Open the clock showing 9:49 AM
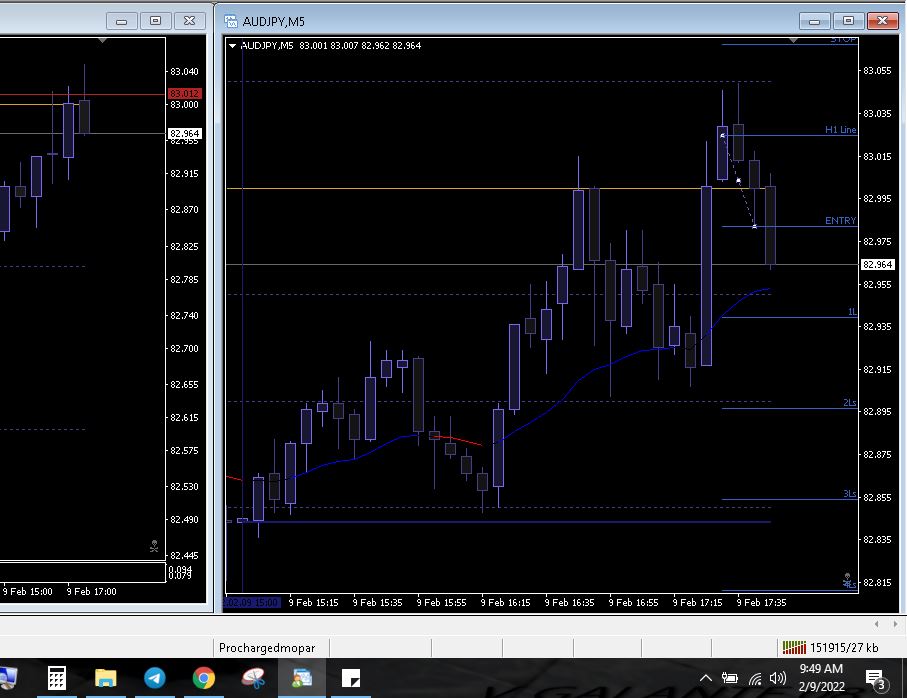907x698 pixels. coord(821,678)
